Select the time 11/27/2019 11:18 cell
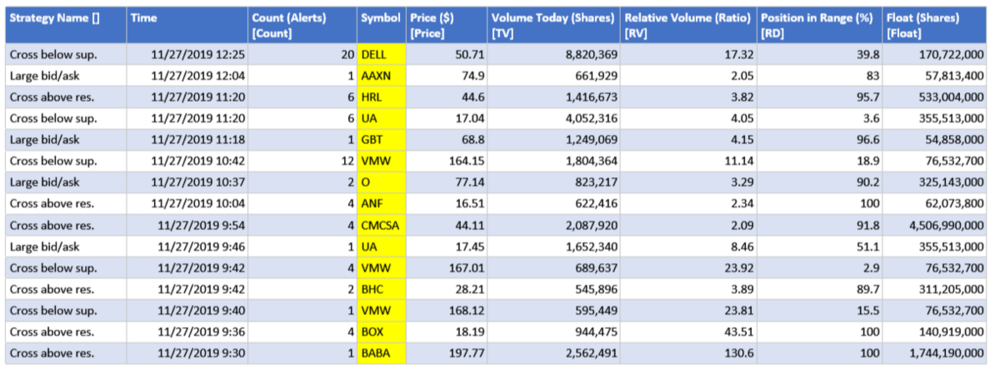 (x=188, y=140)
